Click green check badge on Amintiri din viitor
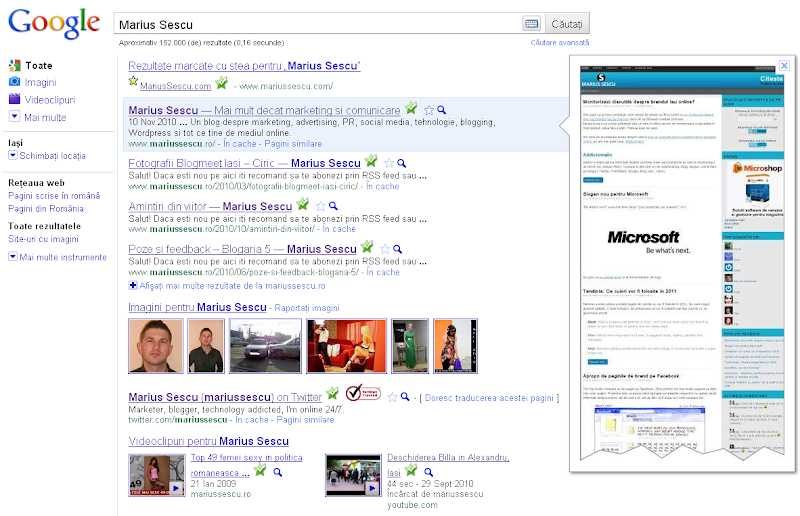This screenshot has width=800, height=516. 303,203
